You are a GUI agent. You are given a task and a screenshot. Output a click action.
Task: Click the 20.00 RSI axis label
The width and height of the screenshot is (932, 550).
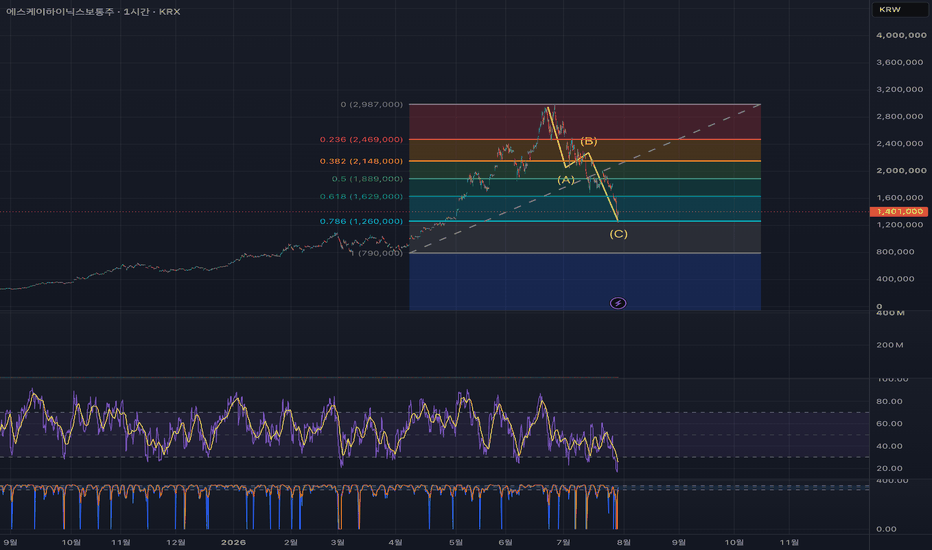click(889, 468)
